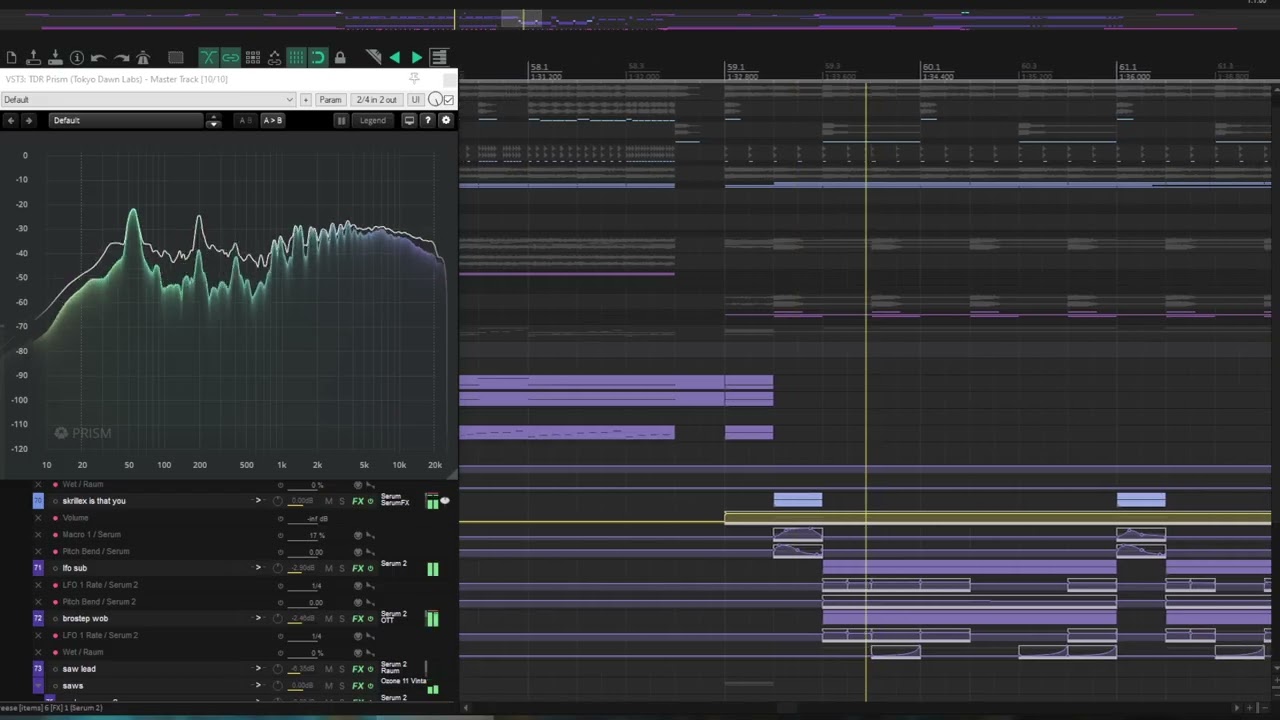
Task: Click the envelope points link icon
Action: 275,58
